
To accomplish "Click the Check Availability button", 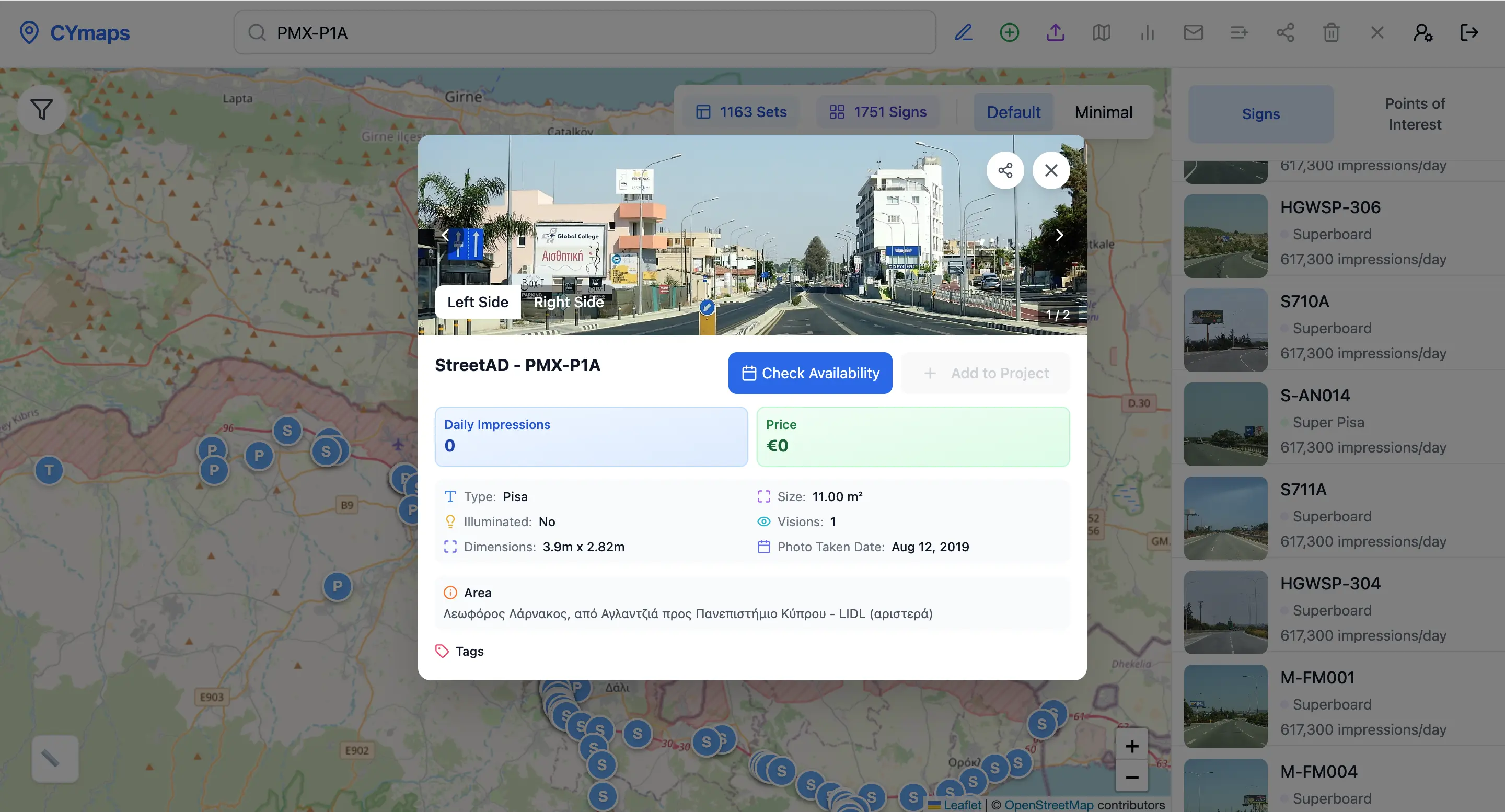I will coord(810,373).
